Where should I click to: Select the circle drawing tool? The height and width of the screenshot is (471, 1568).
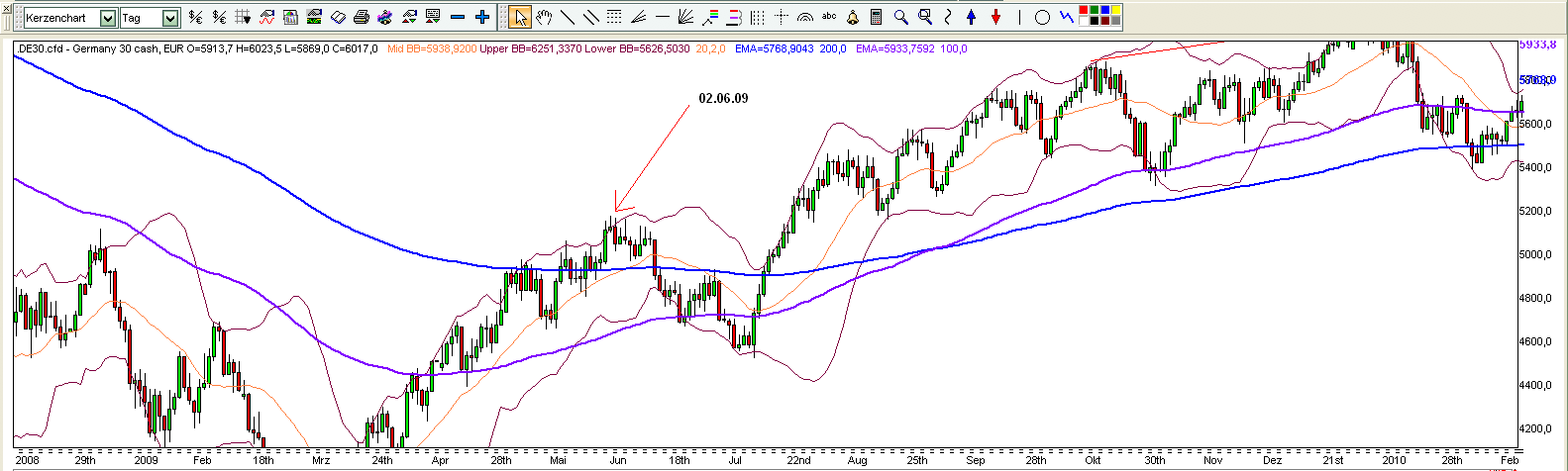click(1042, 17)
